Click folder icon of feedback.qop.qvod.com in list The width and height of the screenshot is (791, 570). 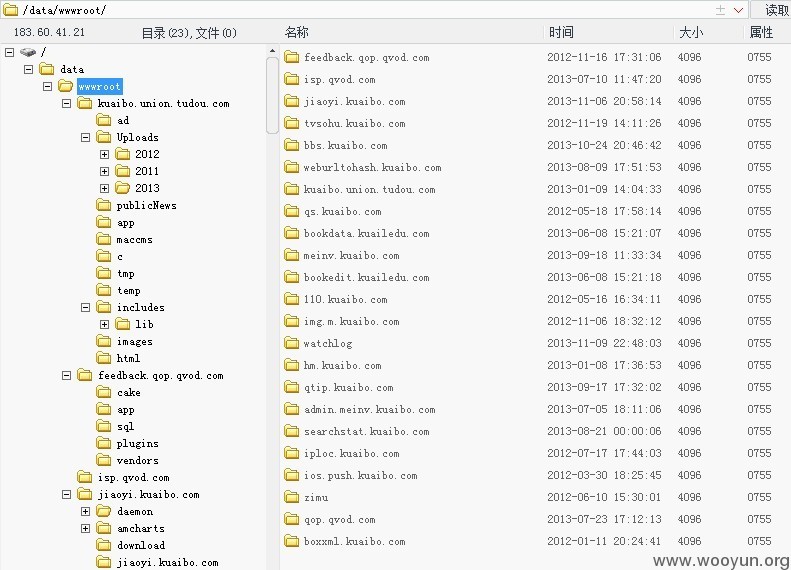292,57
